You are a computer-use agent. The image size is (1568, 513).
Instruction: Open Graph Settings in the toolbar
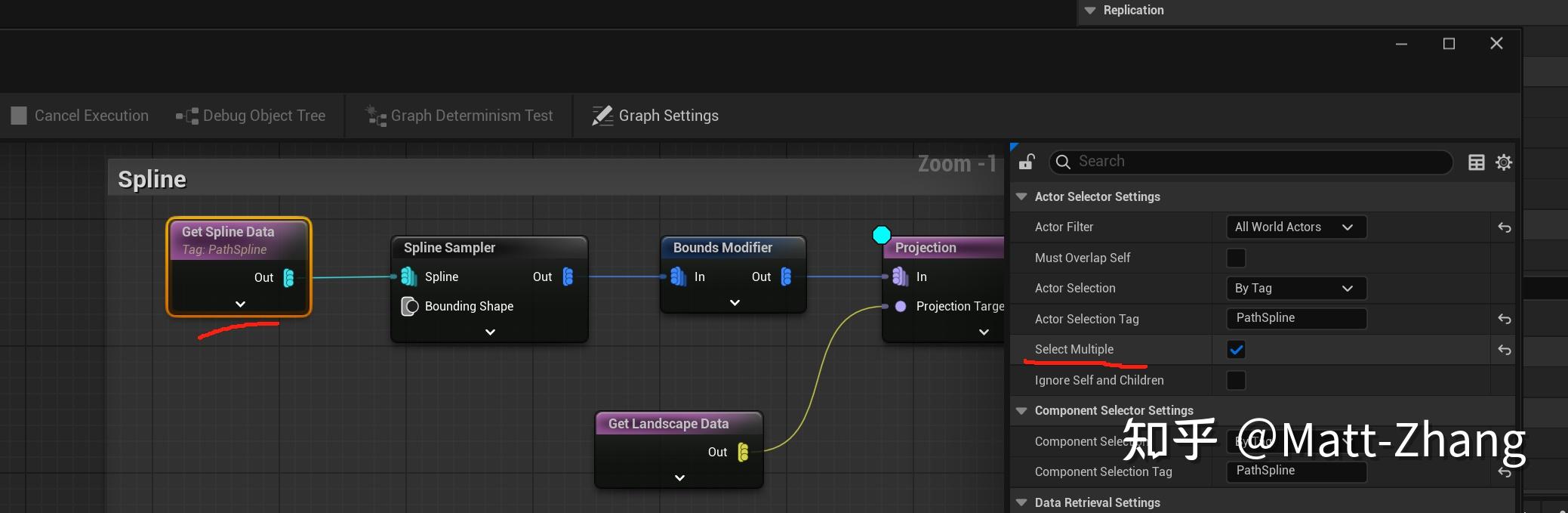(x=655, y=116)
